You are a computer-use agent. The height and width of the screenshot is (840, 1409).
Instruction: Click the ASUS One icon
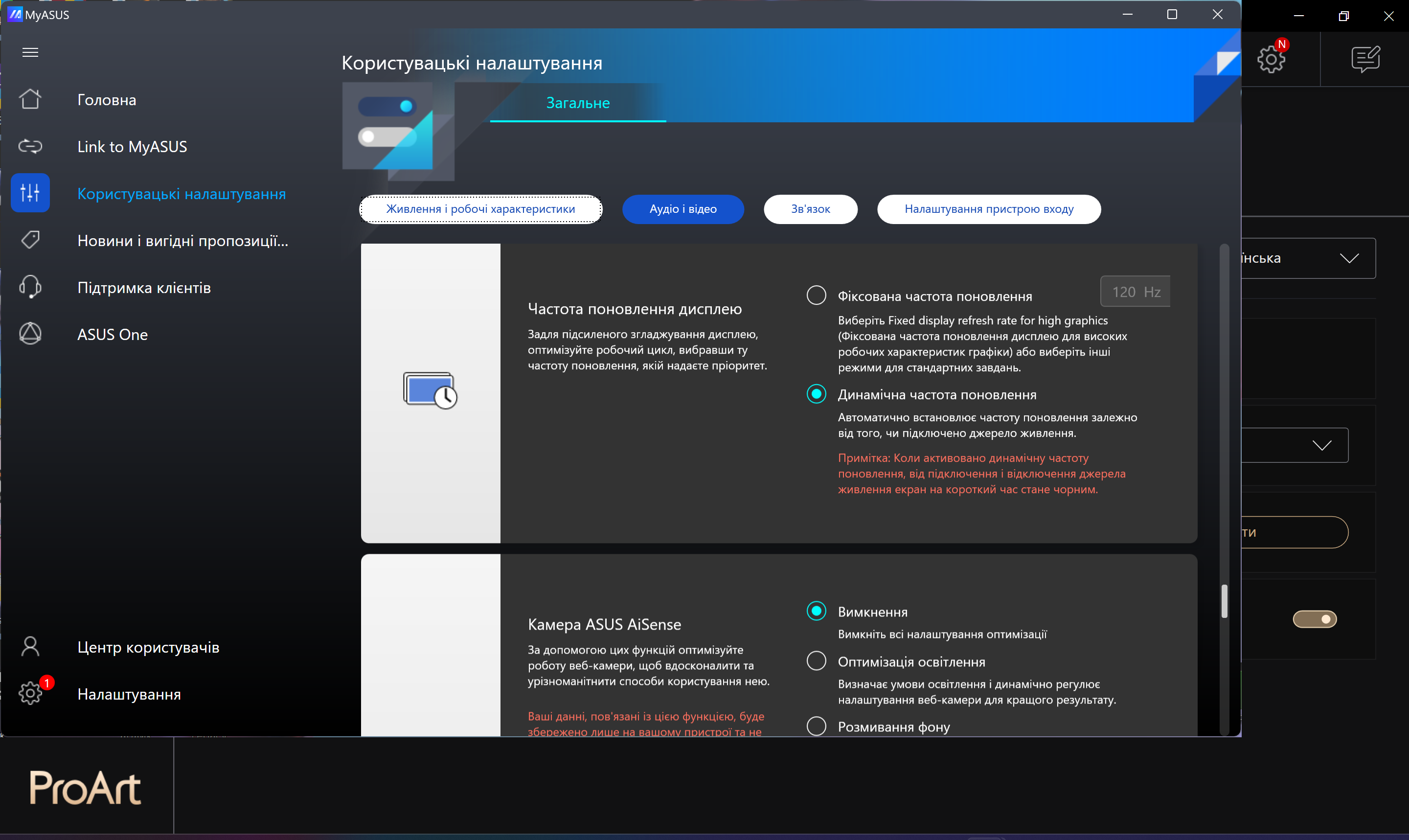tap(30, 334)
